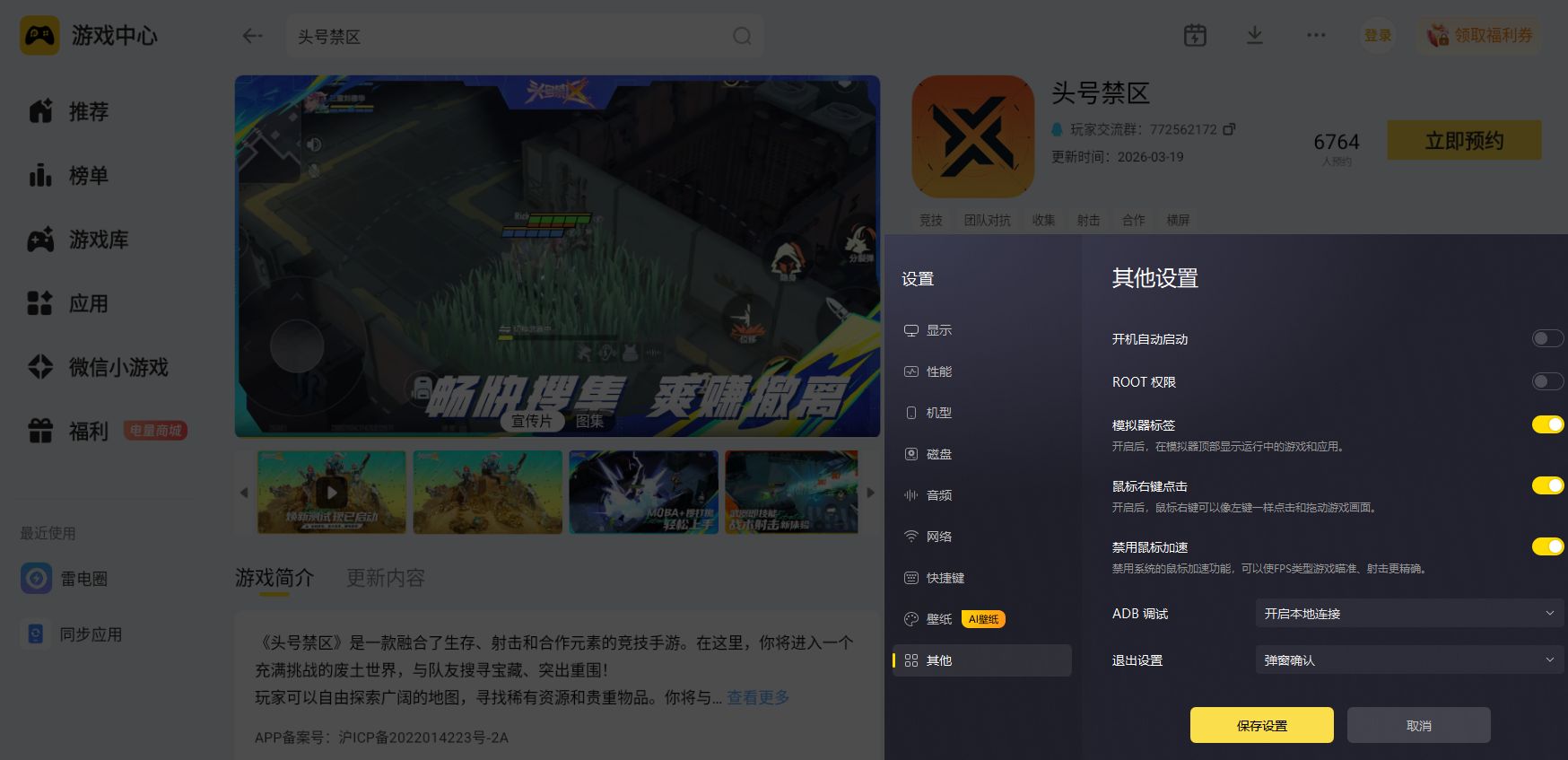Turn off 鼠标右键点击 switch
The height and width of the screenshot is (760, 1568).
pos(1547,485)
